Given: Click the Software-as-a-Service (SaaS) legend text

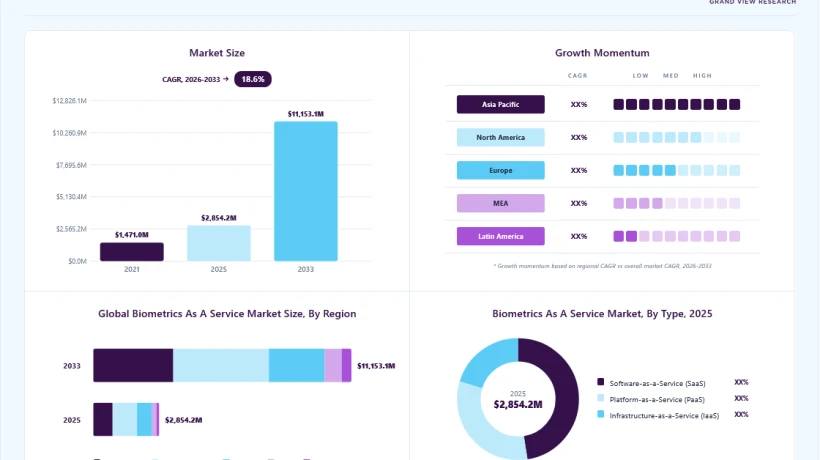Looking at the screenshot, I should 657,384.
